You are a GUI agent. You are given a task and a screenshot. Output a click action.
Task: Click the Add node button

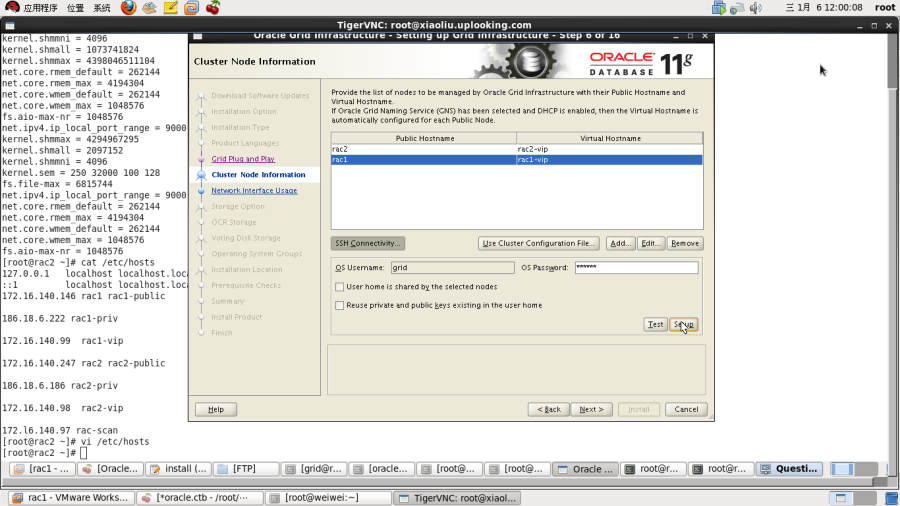click(x=620, y=243)
